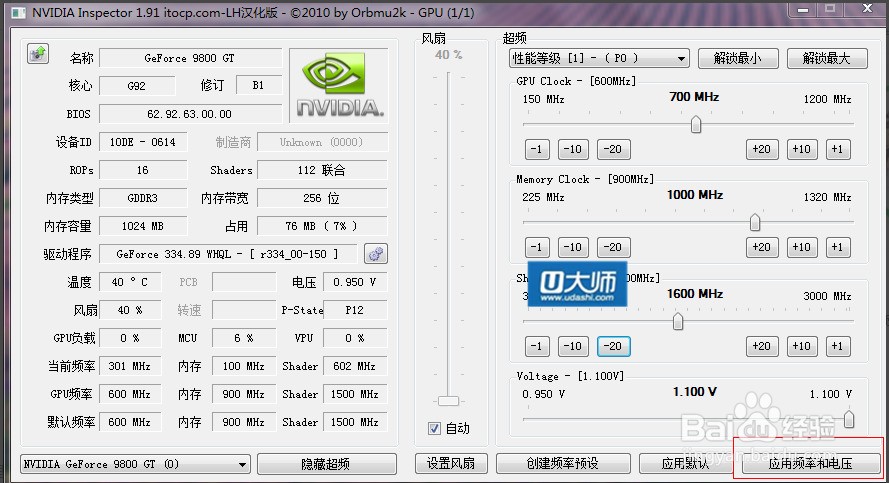Decrease Memory Clock by 10 MHz
Screen dimensions: 889x483
pyautogui.click(x=573, y=247)
